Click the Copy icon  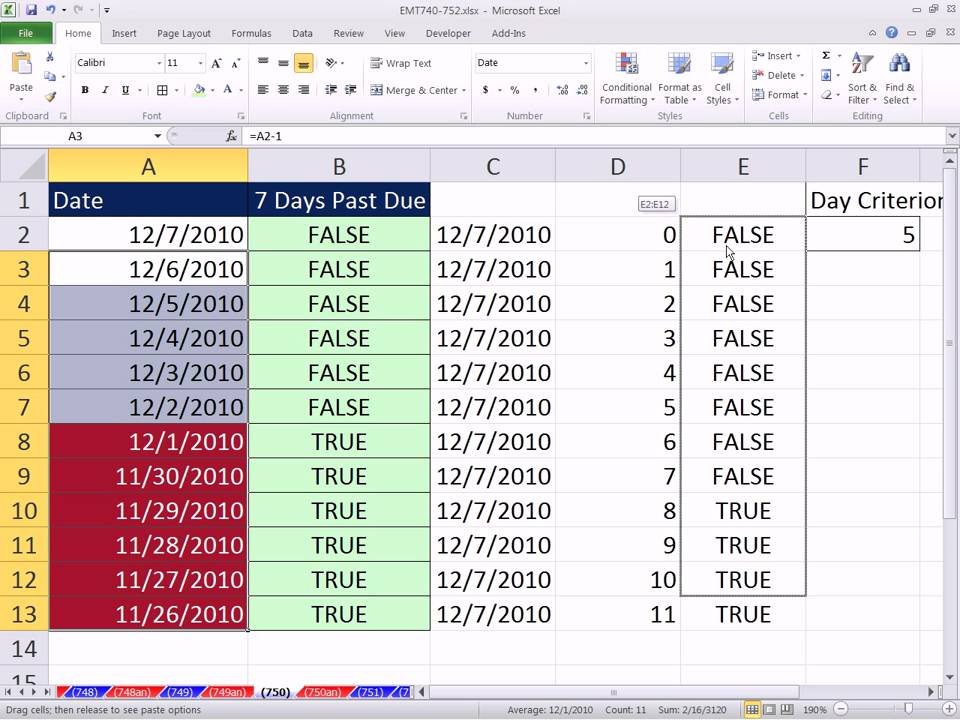50,77
